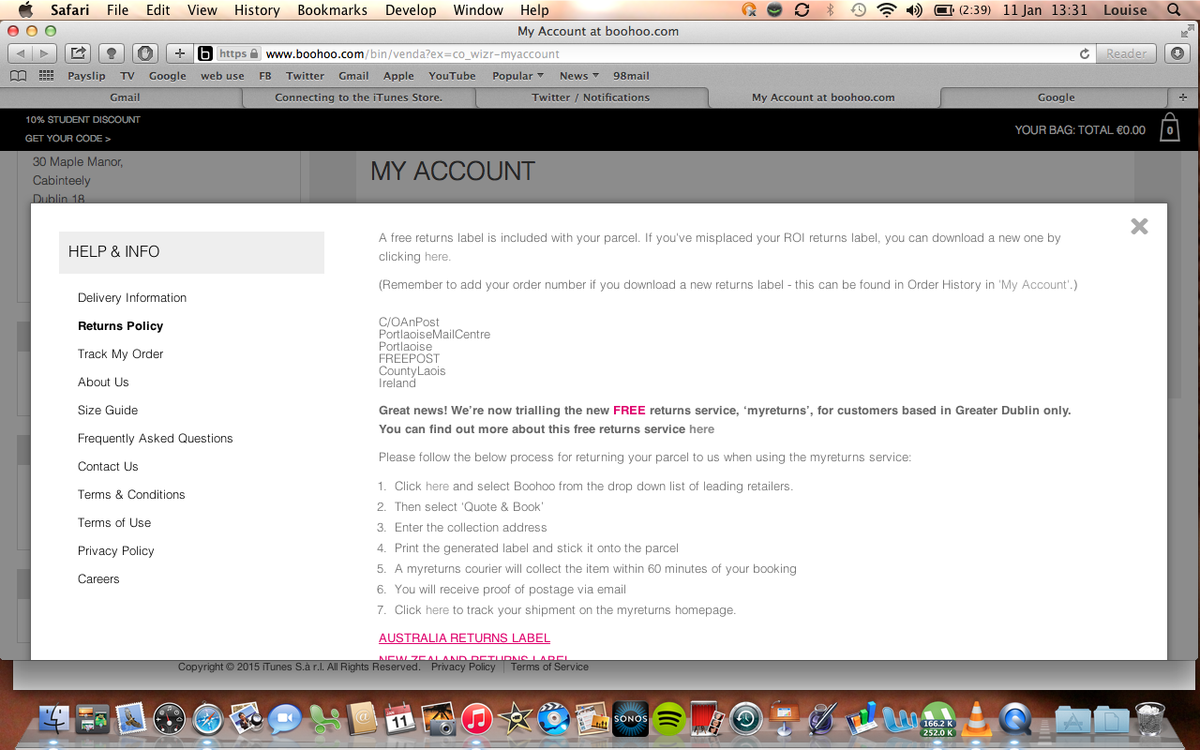Open Time Machine in the dock
The width and height of the screenshot is (1200, 750).
746,717
